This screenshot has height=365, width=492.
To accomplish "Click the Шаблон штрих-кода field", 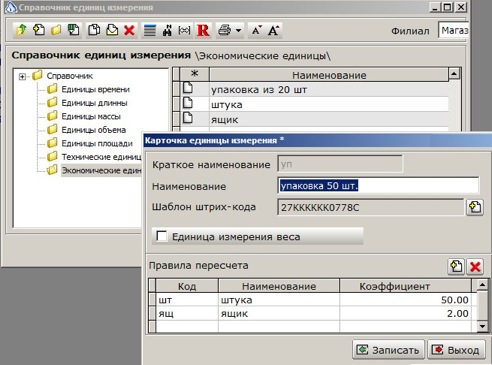I will click(370, 207).
